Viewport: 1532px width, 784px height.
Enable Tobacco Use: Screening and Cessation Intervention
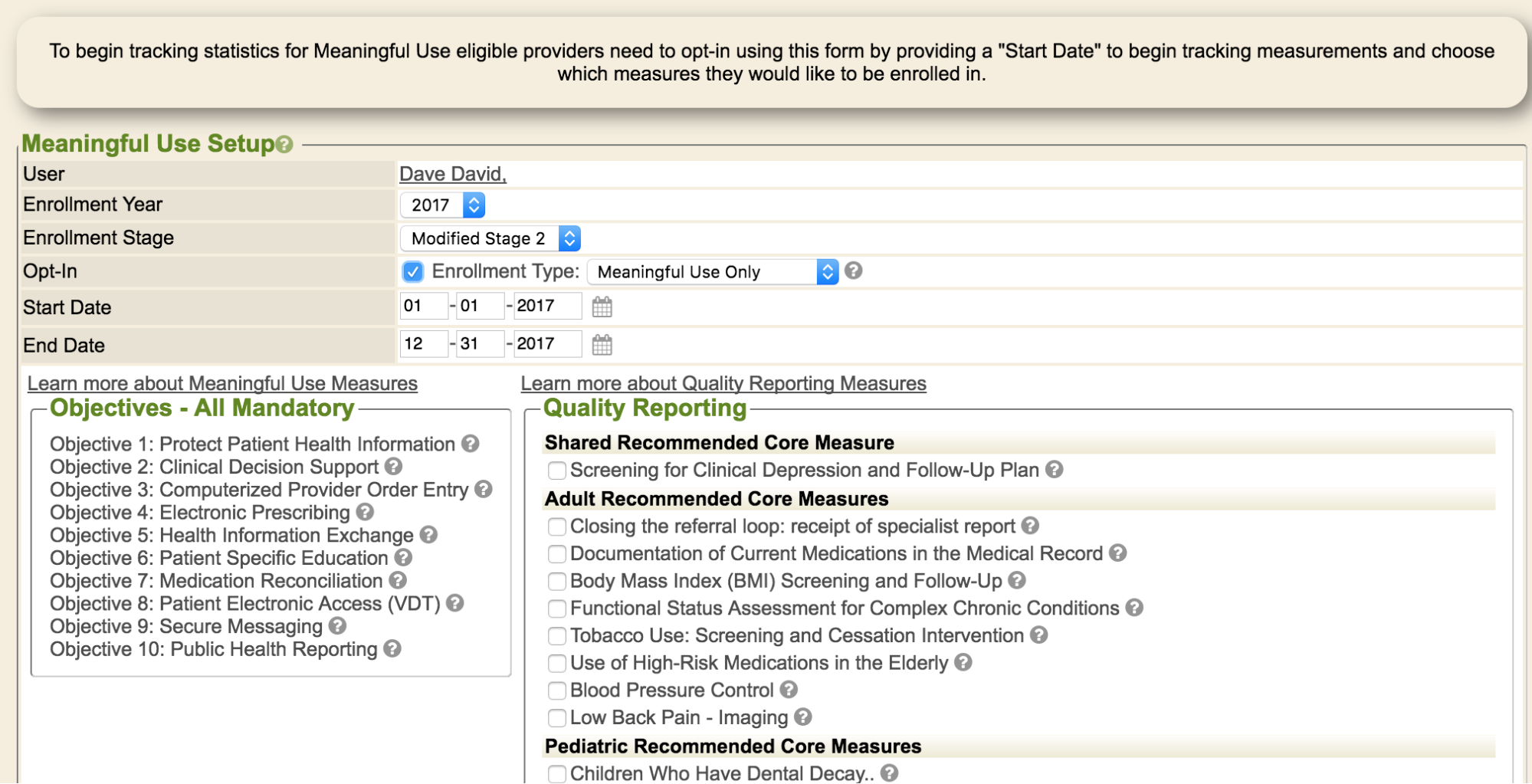coord(557,636)
